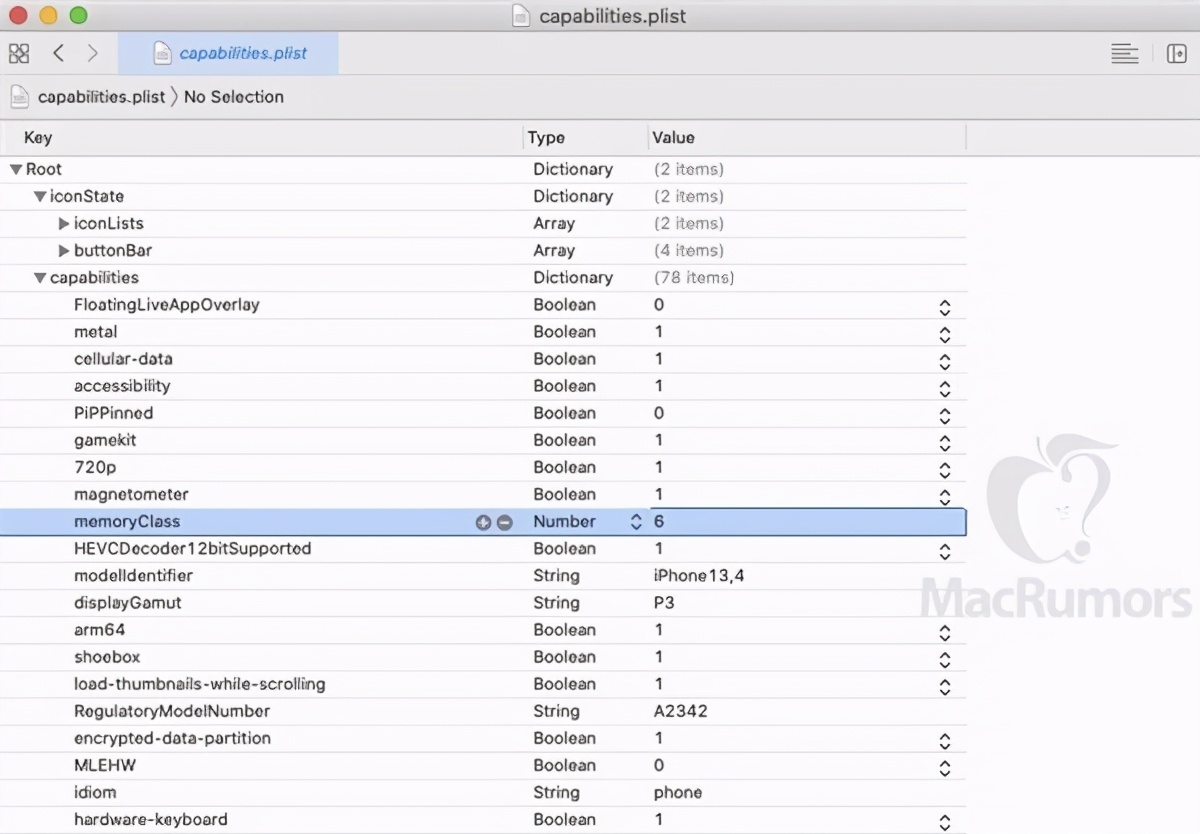Image resolution: width=1200 pixels, height=834 pixels.
Task: Toggle the metal Boolean value stepper
Action: pos(944,335)
